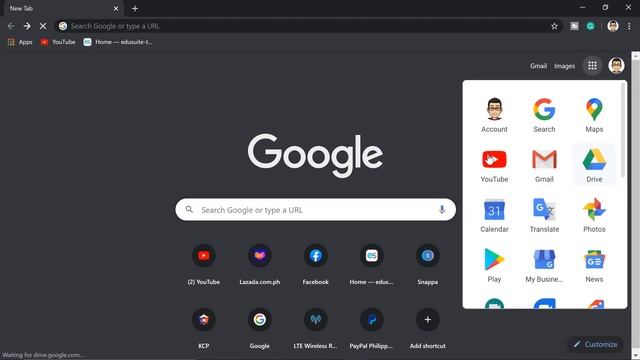The height and width of the screenshot is (360, 640).
Task: Click the page vertical scrollbar down arrow
Action: coord(636,355)
